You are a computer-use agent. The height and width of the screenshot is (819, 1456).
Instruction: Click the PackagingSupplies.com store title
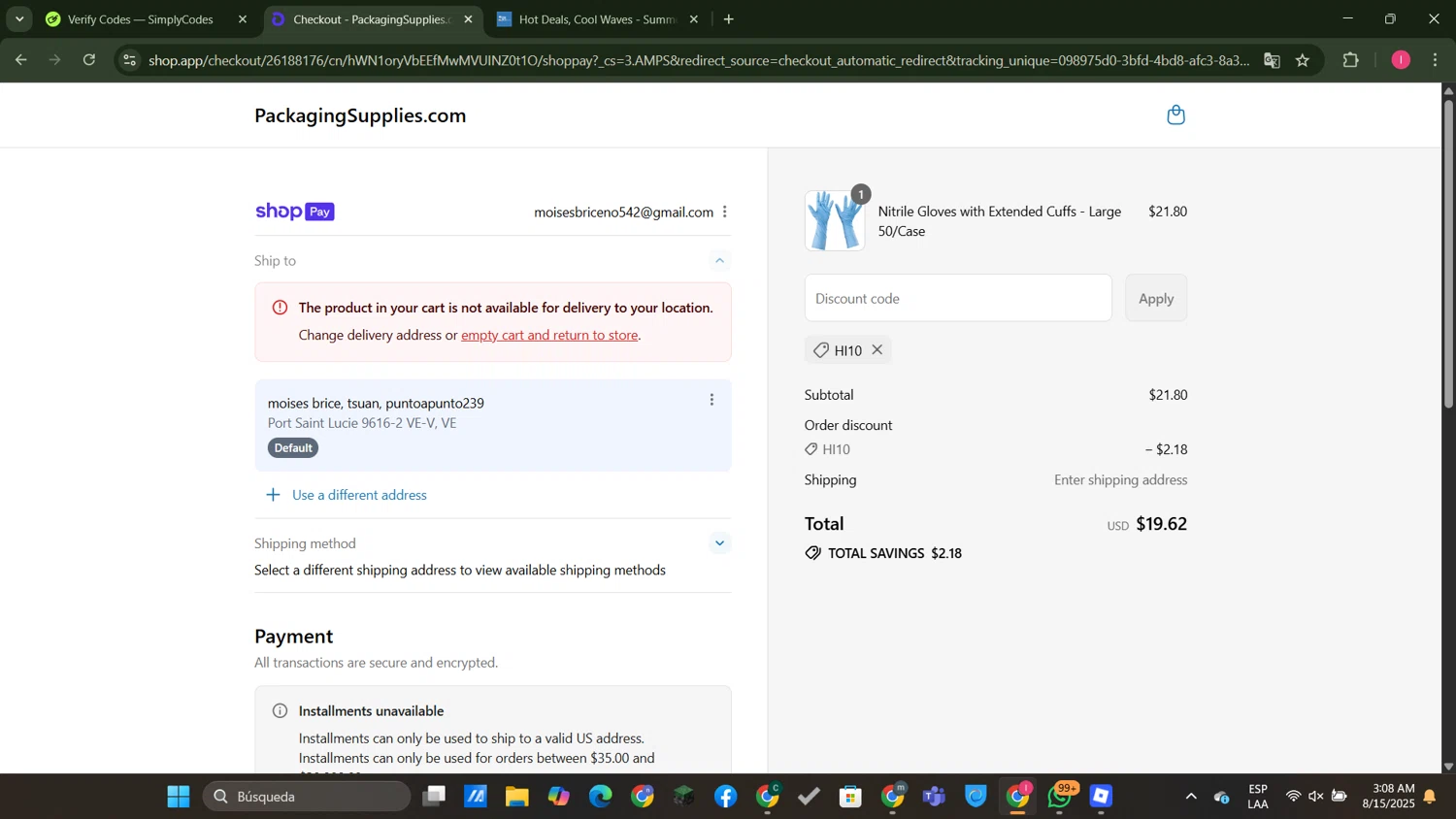360,115
